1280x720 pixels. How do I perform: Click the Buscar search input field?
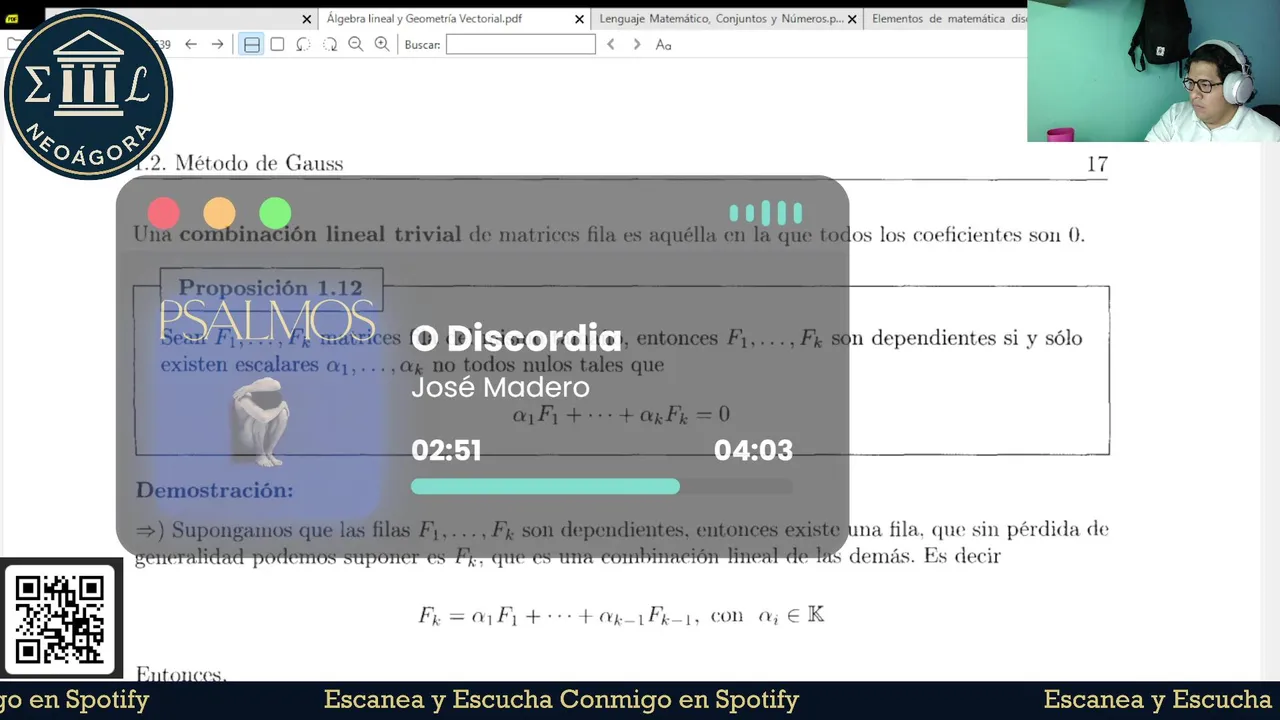pos(520,44)
